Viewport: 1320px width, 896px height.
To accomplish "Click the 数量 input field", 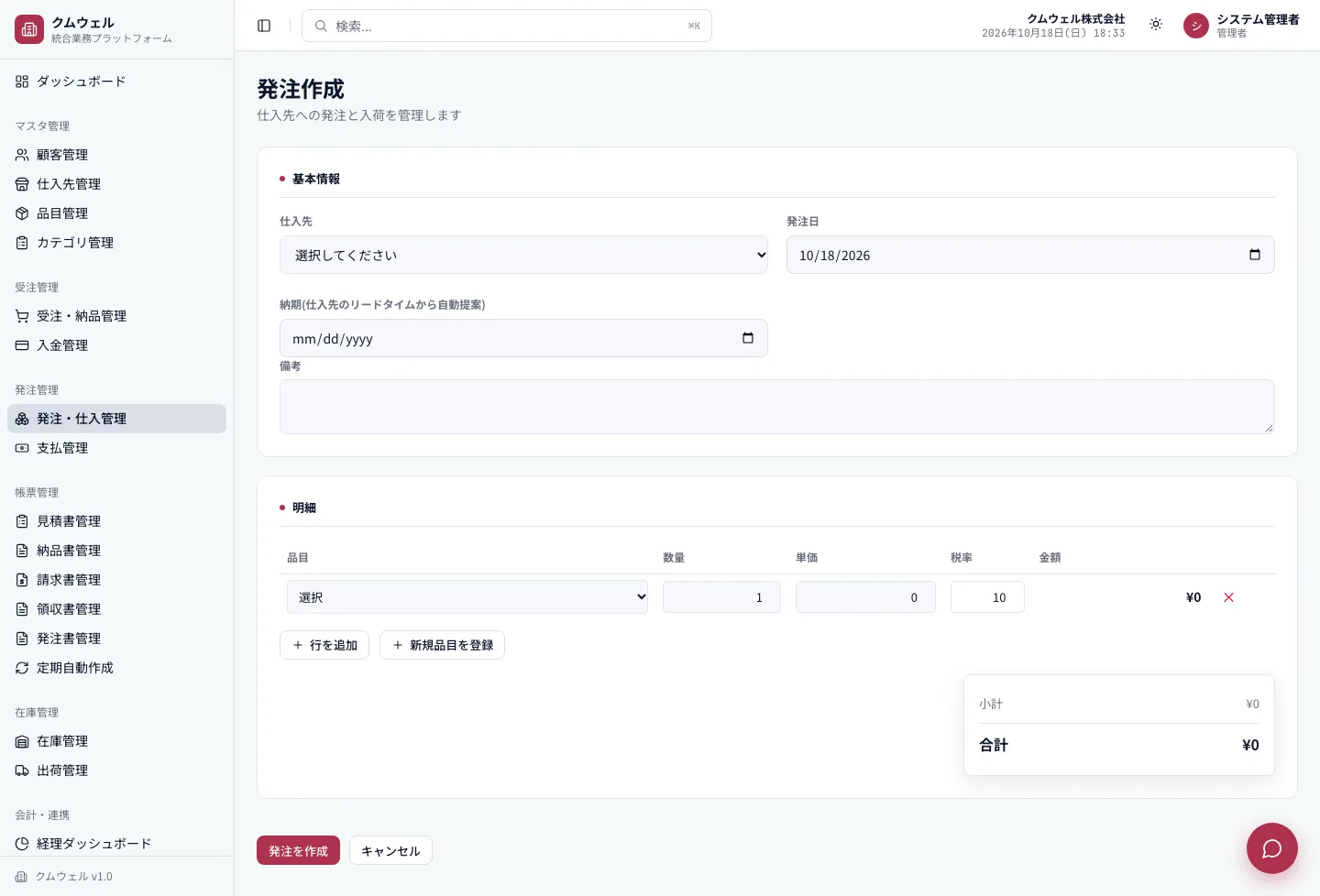I will pos(721,597).
